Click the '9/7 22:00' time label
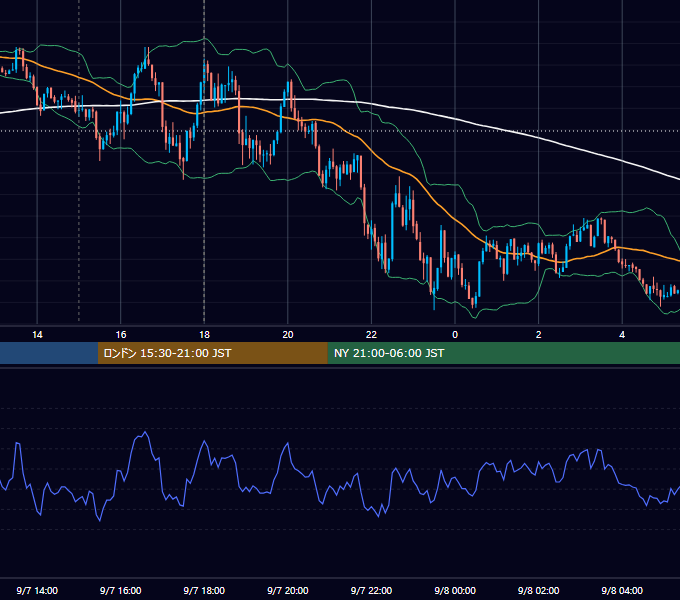This screenshot has height=600, width=680. click(x=371, y=590)
